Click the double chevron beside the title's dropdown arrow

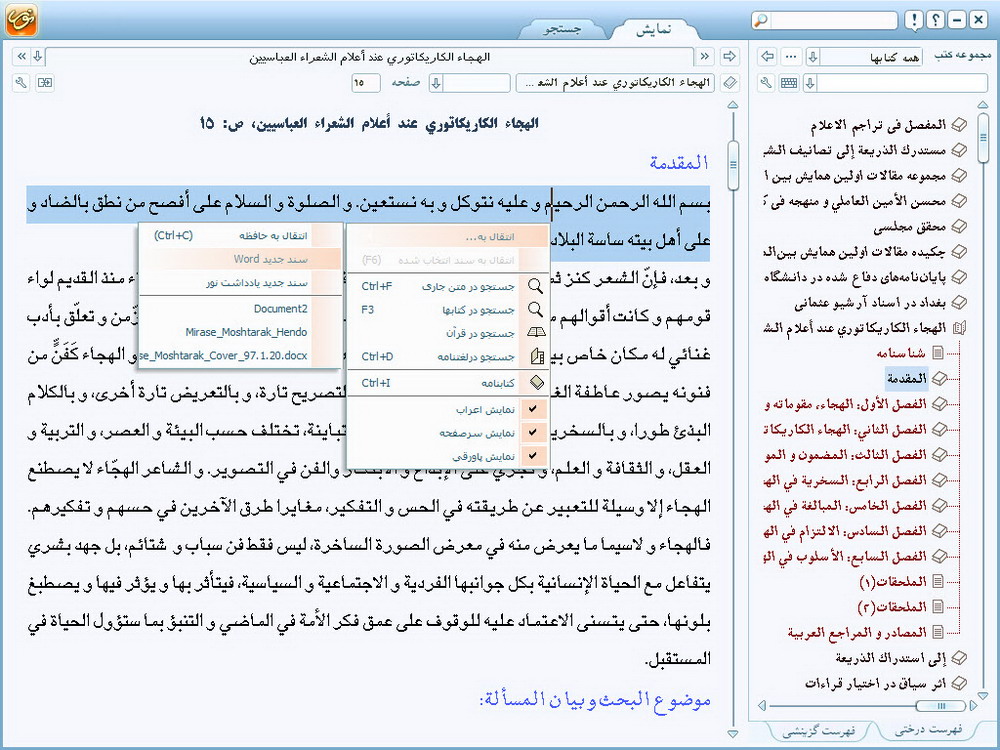22,57
